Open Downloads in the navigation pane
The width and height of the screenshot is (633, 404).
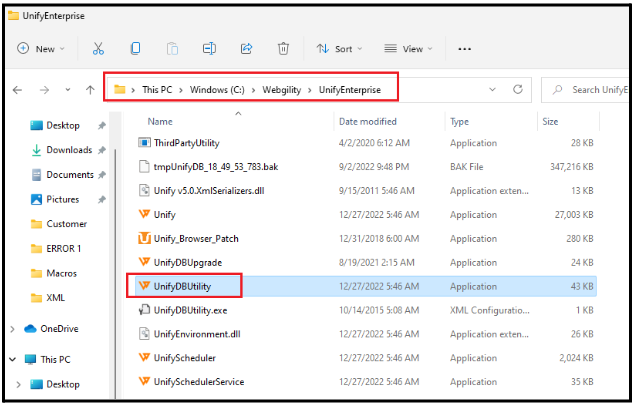click(x=69, y=150)
